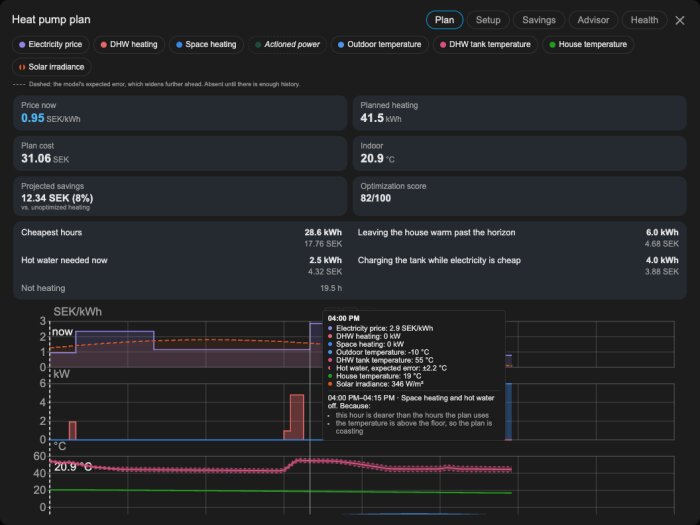Toggle the House temperature series
700x525 pixels.
[x=588, y=45]
